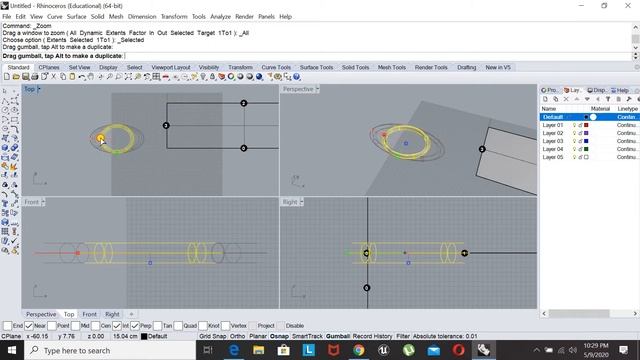
Task: Click the blue Help question mark icon
Action: tap(297, 76)
